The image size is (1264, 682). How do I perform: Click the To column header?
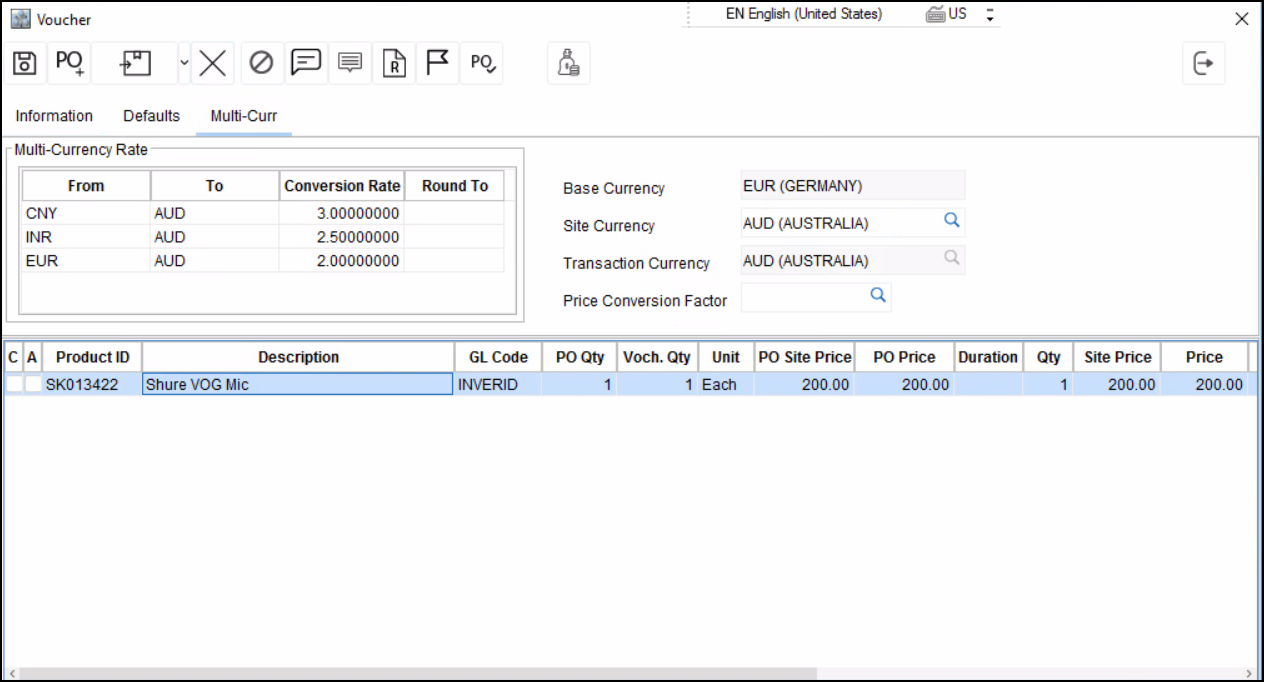point(215,186)
